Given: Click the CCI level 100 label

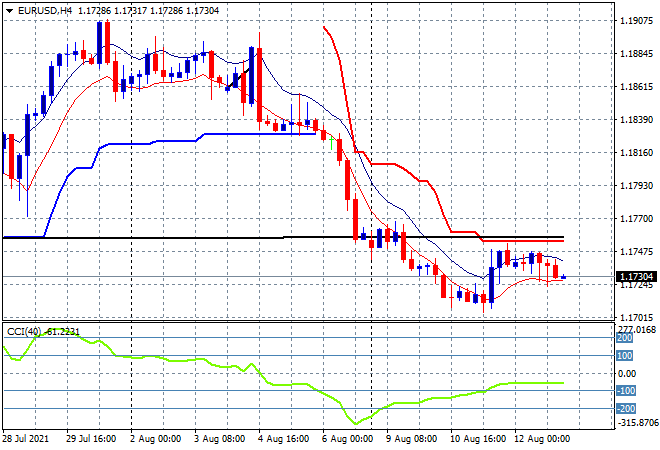Looking at the screenshot, I should click(625, 356).
